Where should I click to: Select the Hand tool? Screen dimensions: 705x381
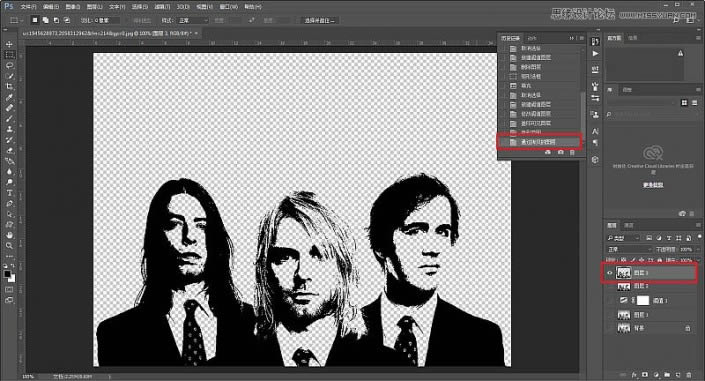(x=9, y=235)
